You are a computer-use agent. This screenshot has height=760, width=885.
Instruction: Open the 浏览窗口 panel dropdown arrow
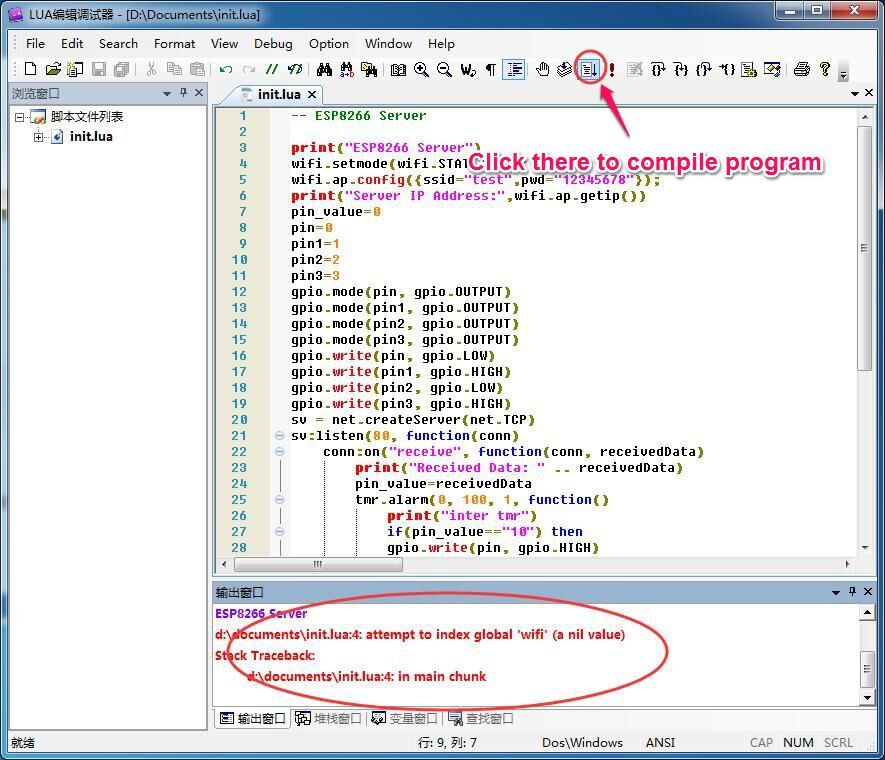(167, 93)
